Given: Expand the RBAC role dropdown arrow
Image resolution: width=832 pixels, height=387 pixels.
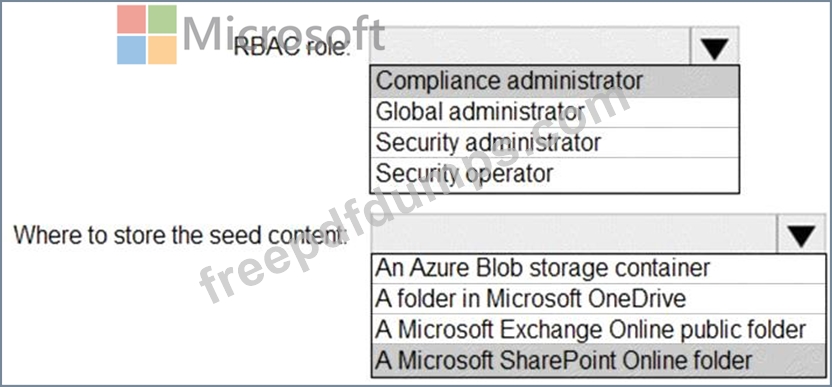Looking at the screenshot, I should (x=715, y=46).
